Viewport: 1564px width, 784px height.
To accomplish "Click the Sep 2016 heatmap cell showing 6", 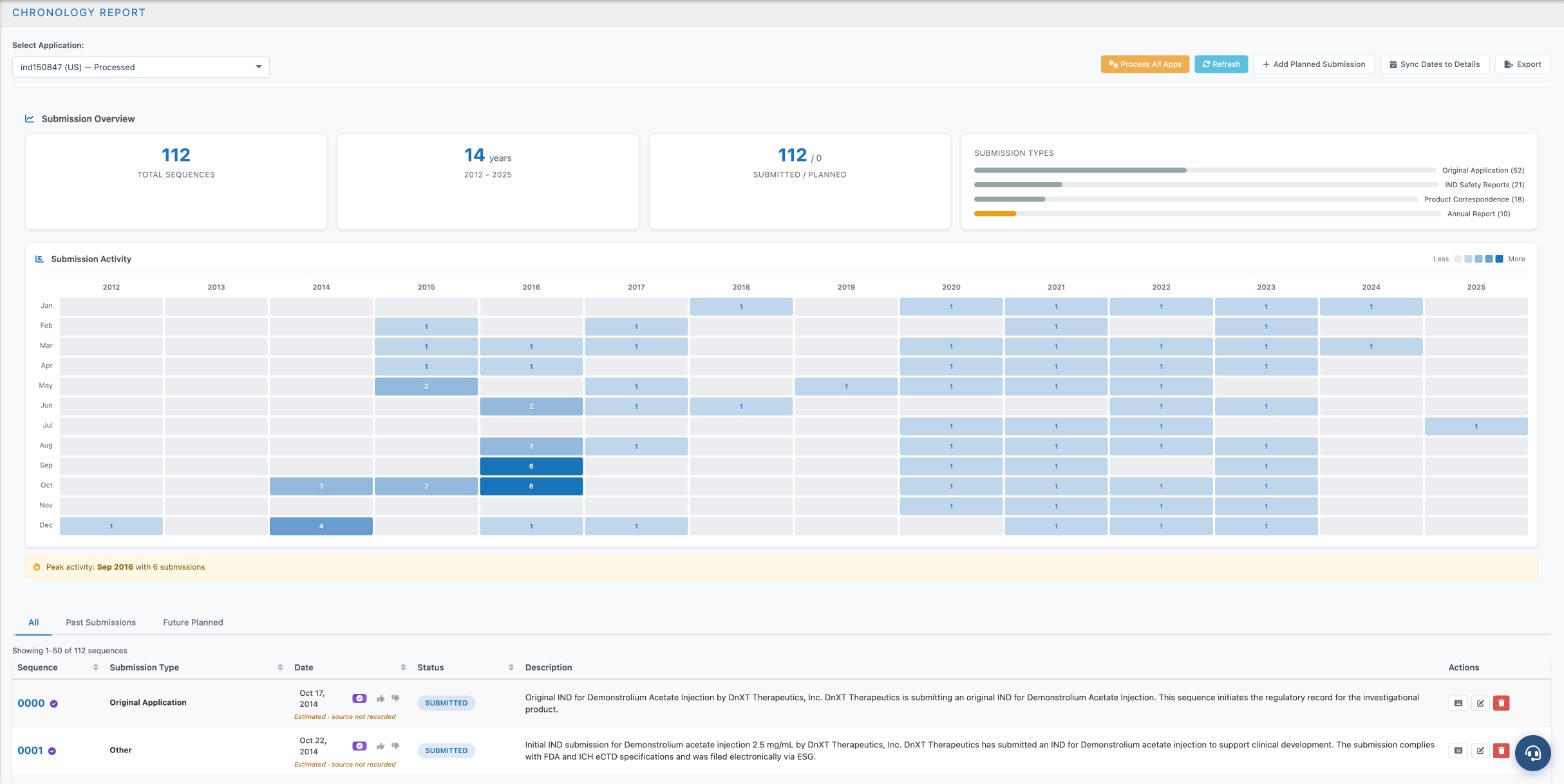I will [531, 466].
